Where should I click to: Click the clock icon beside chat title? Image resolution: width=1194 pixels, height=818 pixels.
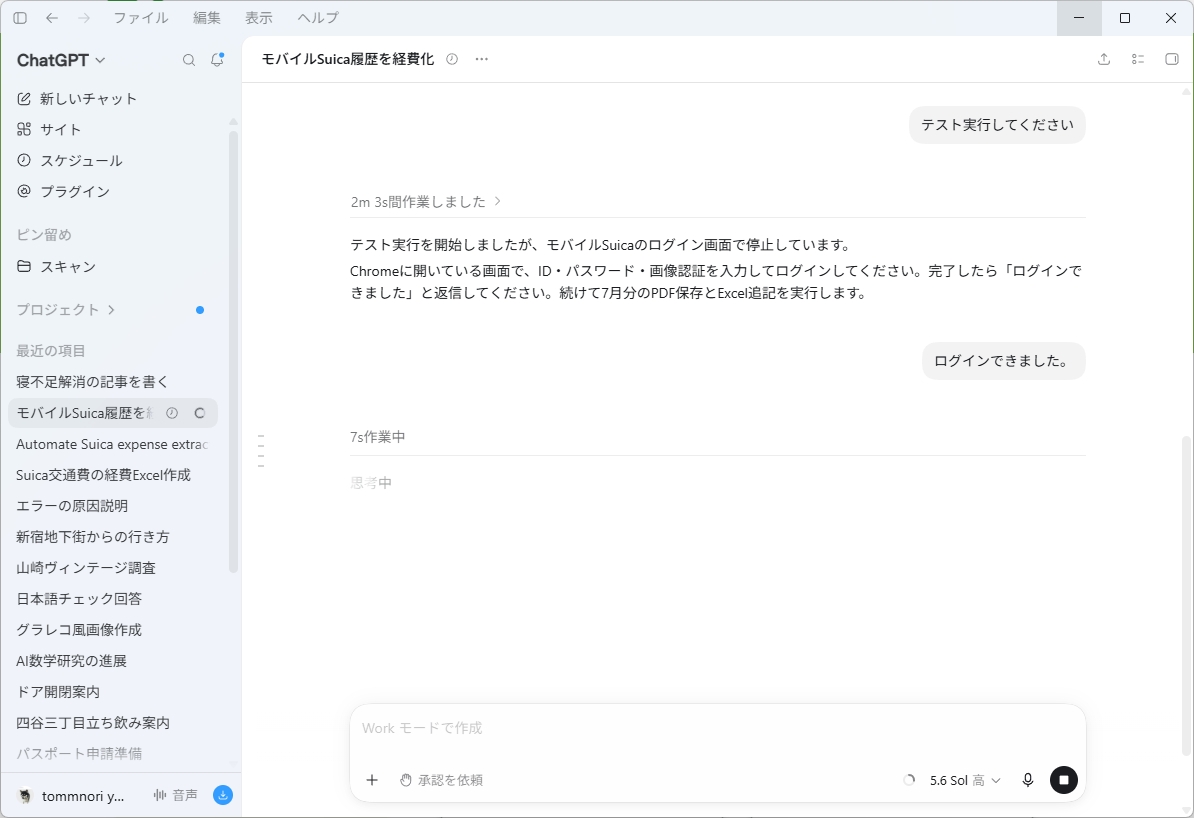(452, 59)
